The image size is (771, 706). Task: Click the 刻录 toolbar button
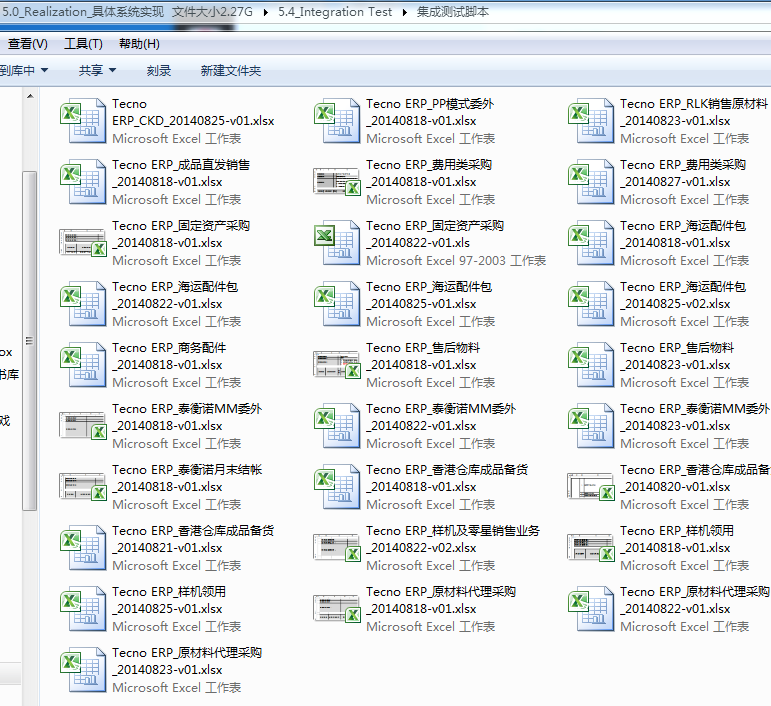pos(159,71)
